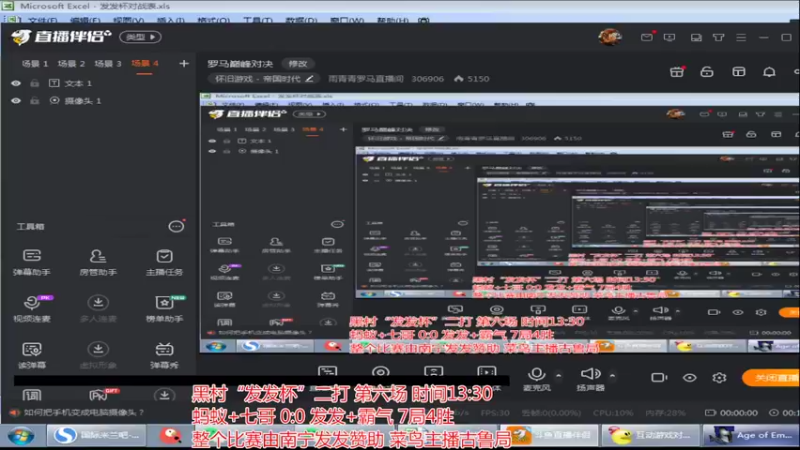
Task: Open the skin shirt icon in title bar
Action: pos(718,37)
